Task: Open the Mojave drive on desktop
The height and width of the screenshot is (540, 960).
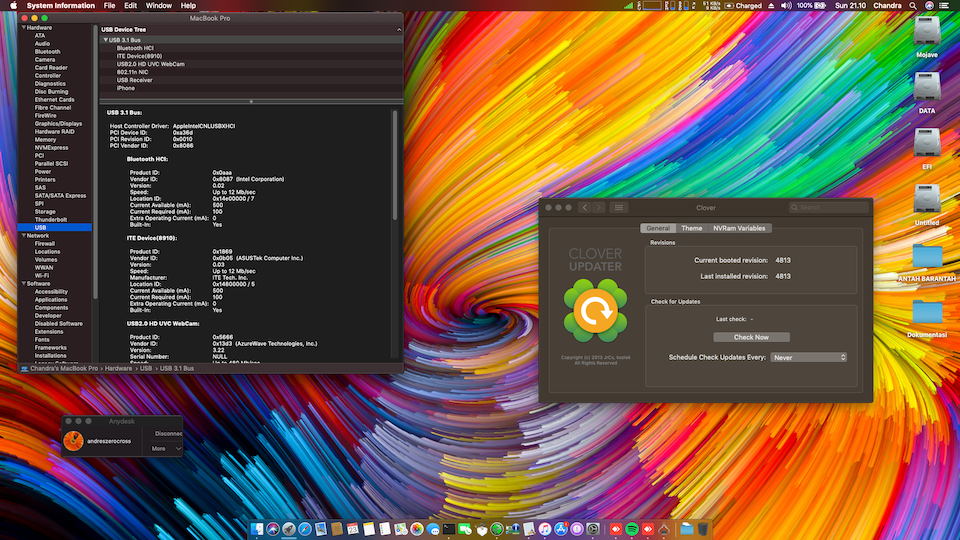Action: [927, 32]
